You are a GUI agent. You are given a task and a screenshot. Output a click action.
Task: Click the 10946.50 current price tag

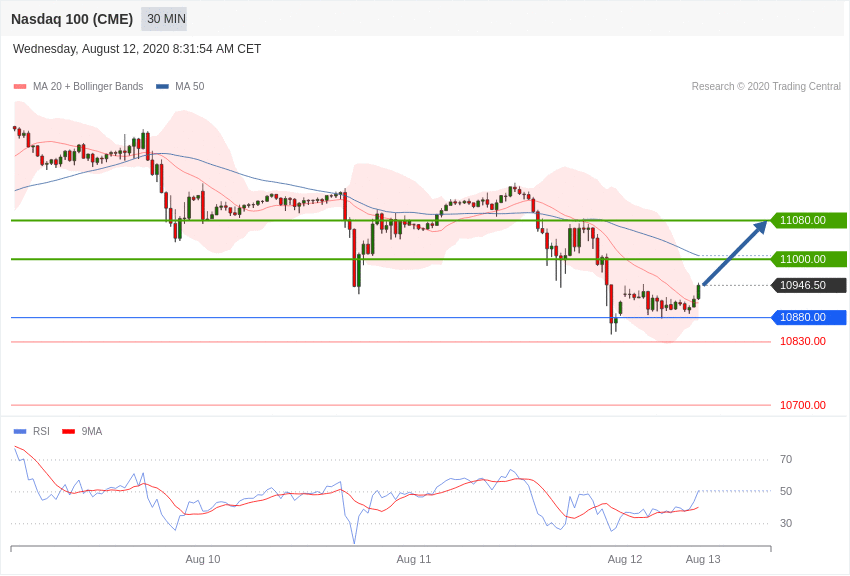coord(808,285)
